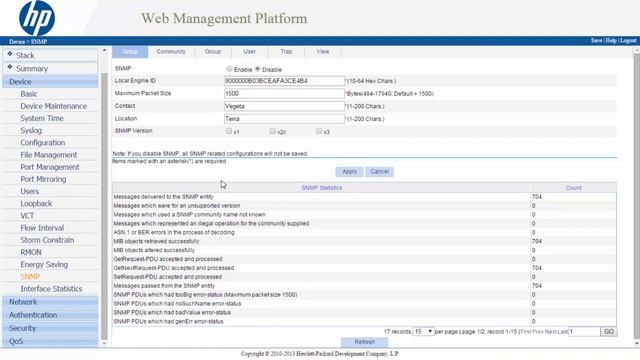
Task: Switch to the Setup tab
Action: [x=130, y=52]
